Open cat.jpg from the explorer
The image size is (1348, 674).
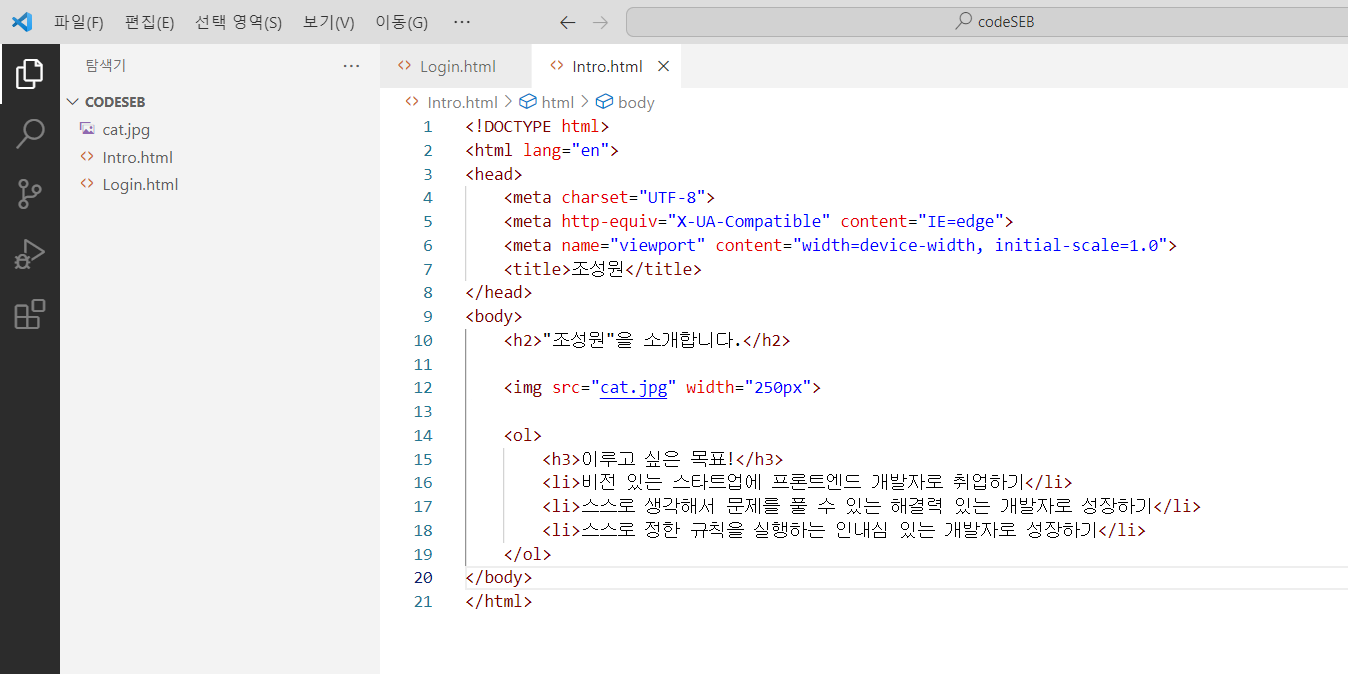(126, 129)
